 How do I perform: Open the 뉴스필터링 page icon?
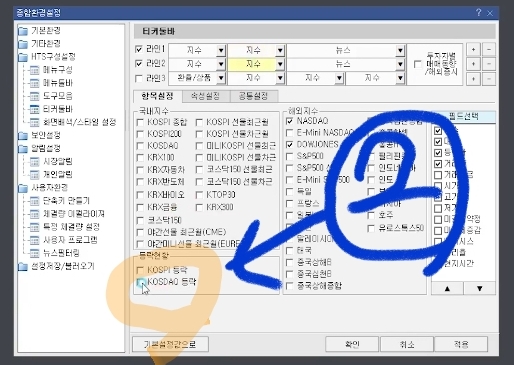point(35,253)
